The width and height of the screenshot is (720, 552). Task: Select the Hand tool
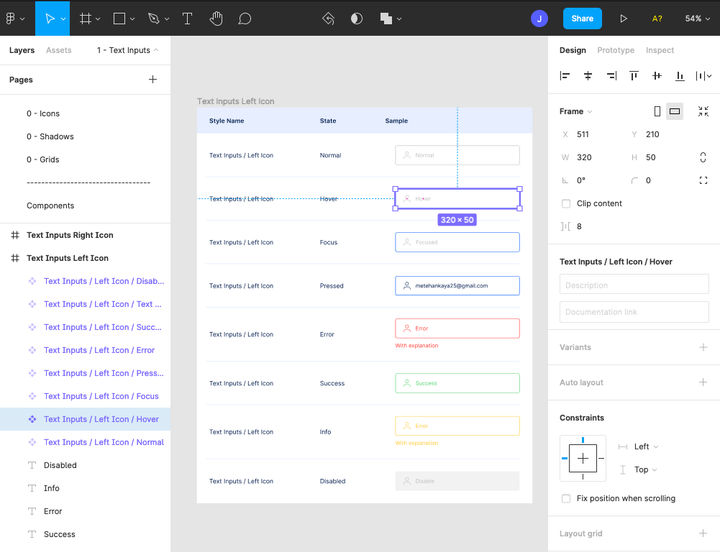(216, 18)
